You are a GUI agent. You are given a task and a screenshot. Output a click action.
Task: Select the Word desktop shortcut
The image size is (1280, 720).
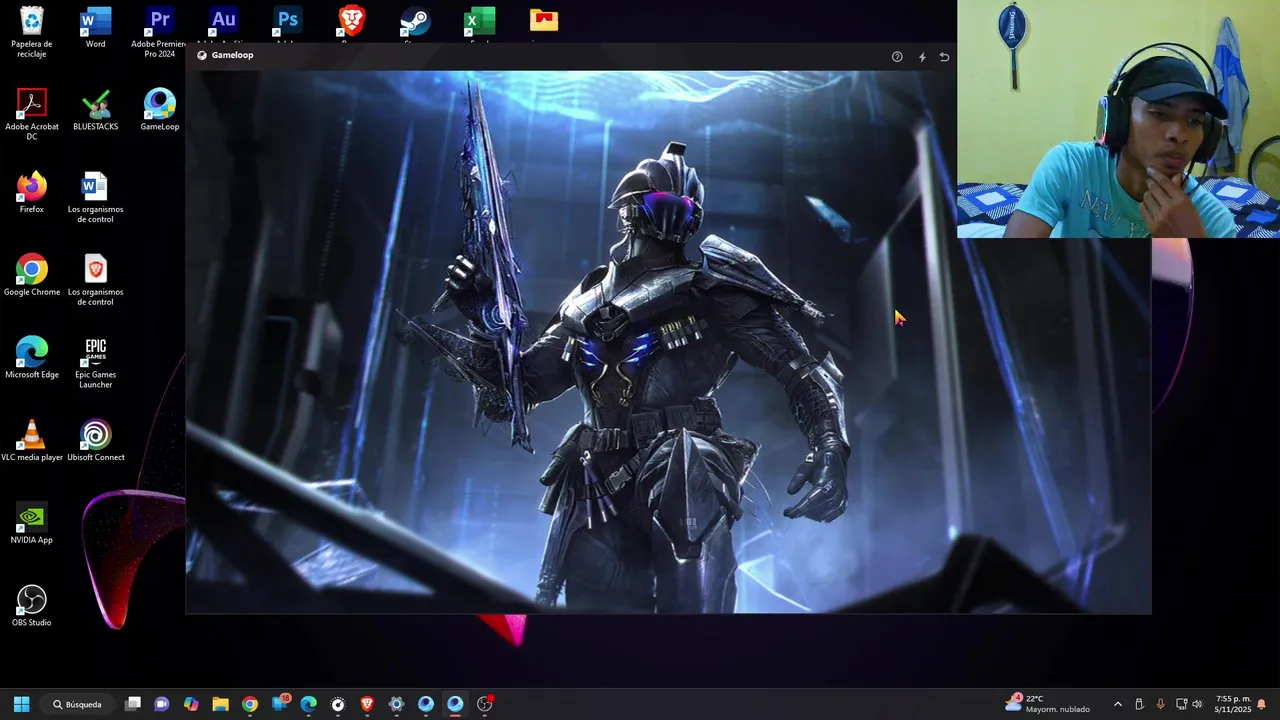(95, 28)
